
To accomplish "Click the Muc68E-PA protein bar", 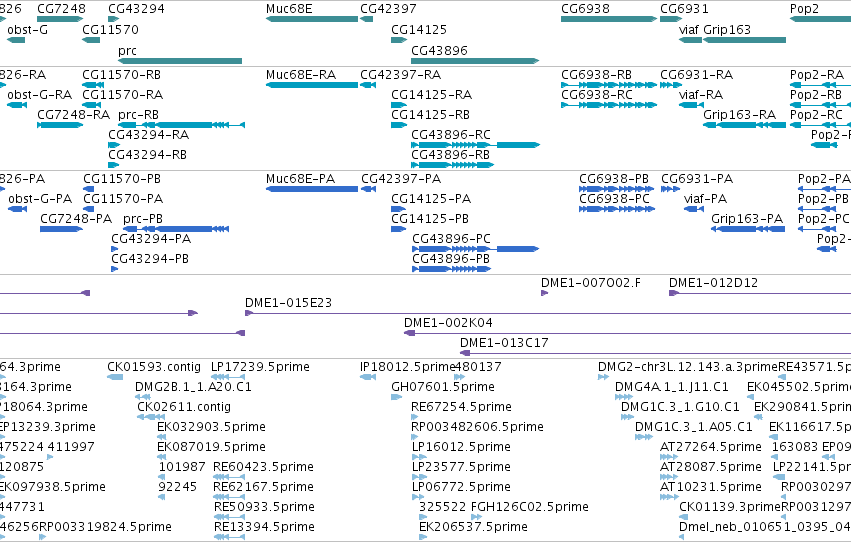I will point(312,189).
